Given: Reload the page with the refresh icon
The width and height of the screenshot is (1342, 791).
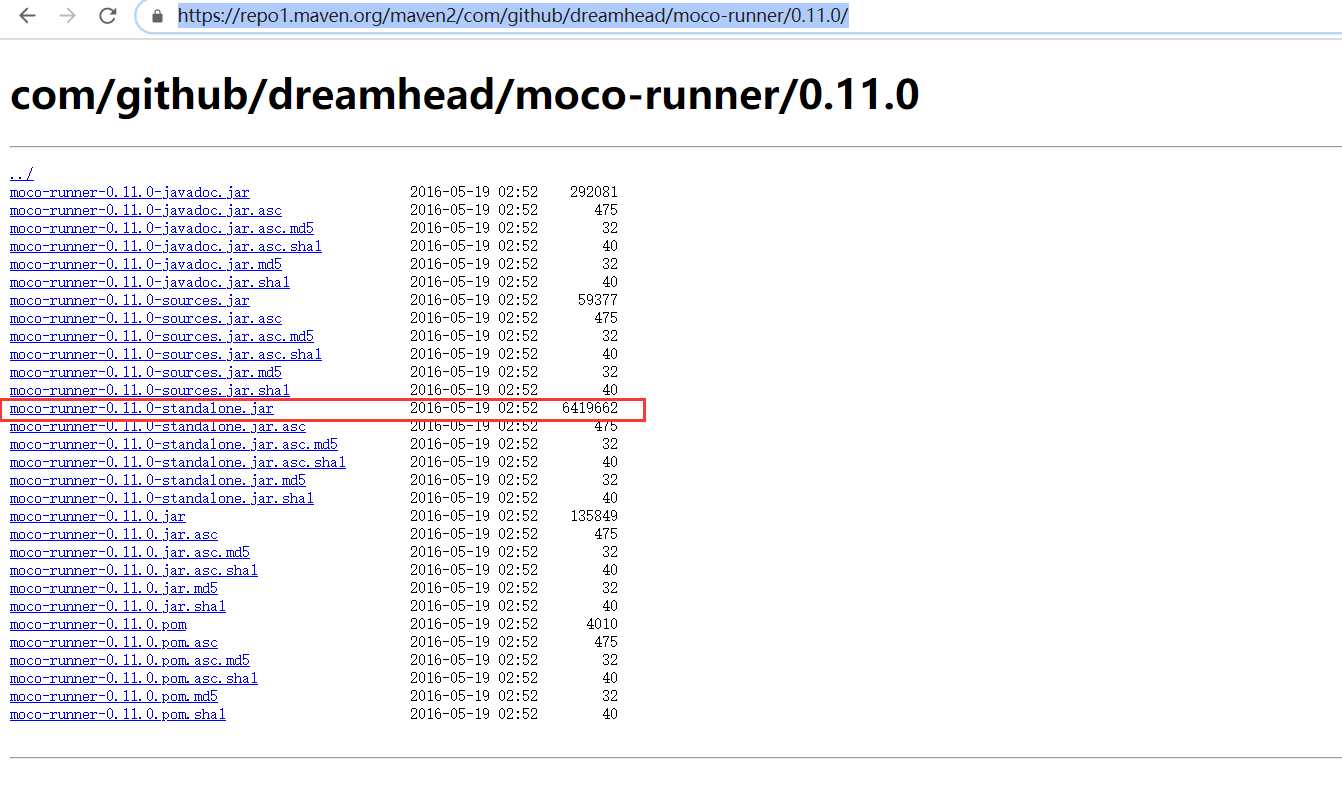Looking at the screenshot, I should [x=107, y=16].
